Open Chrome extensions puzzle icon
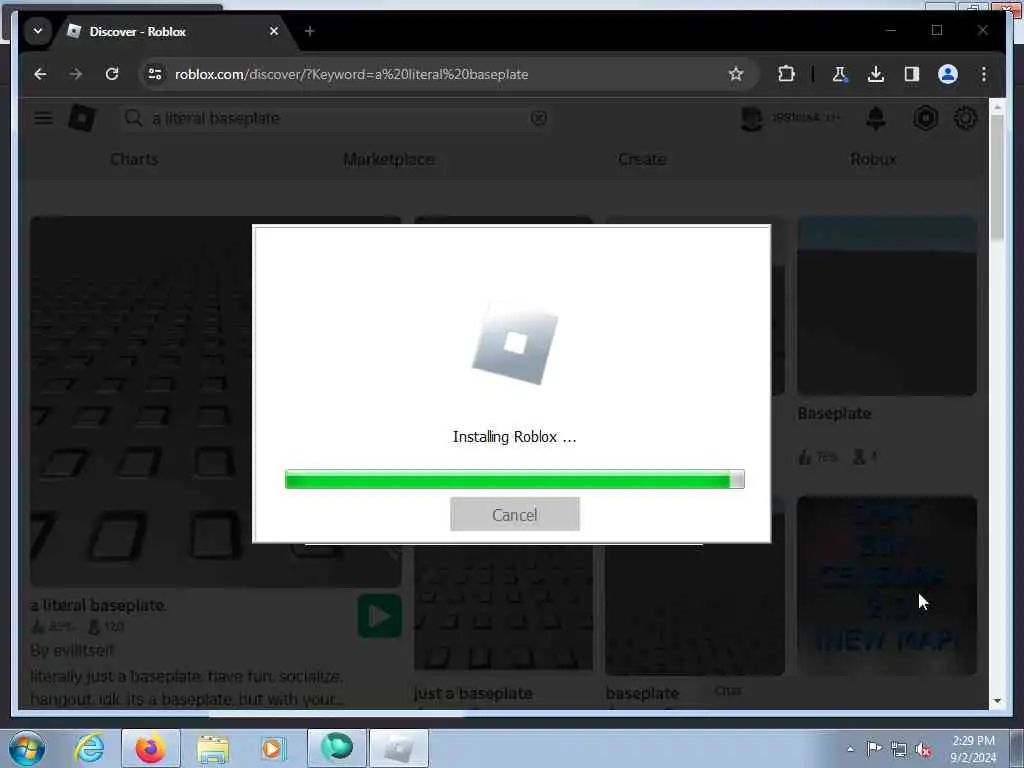 pos(786,74)
